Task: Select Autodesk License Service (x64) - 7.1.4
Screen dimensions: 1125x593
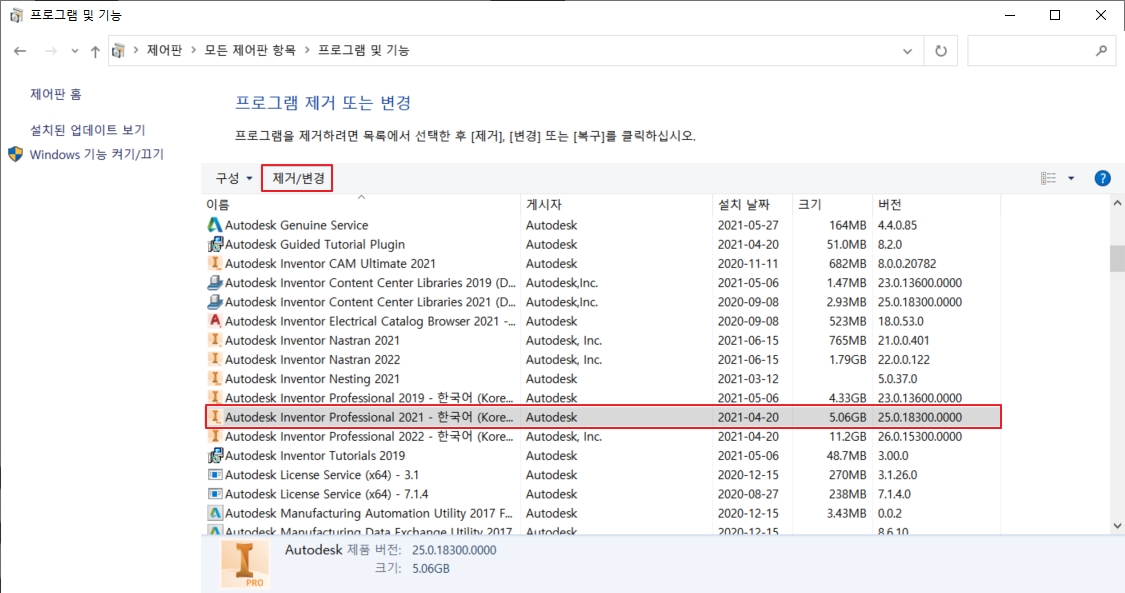Action: tap(326, 494)
